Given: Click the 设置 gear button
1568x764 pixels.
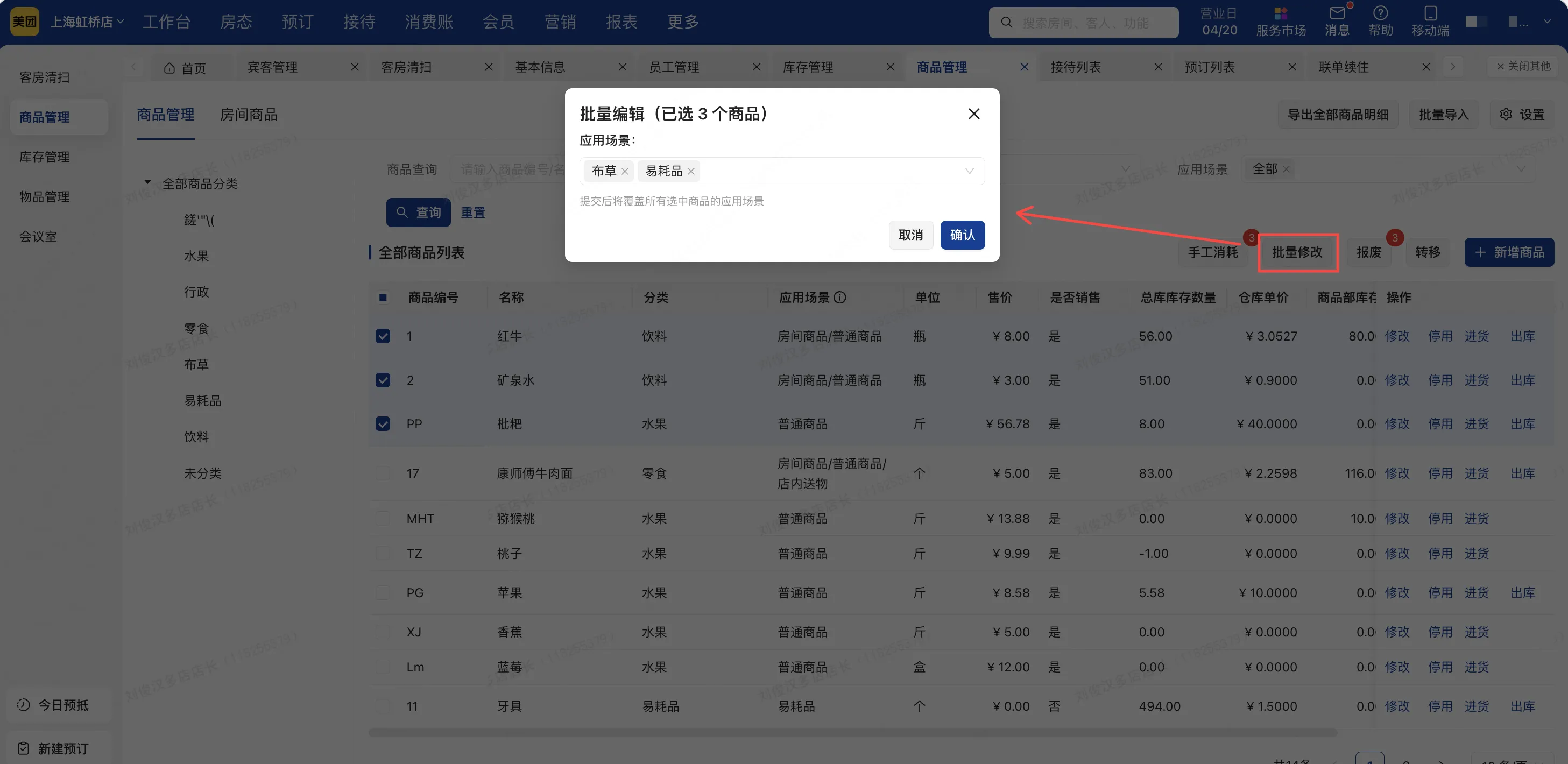Looking at the screenshot, I should [1522, 115].
